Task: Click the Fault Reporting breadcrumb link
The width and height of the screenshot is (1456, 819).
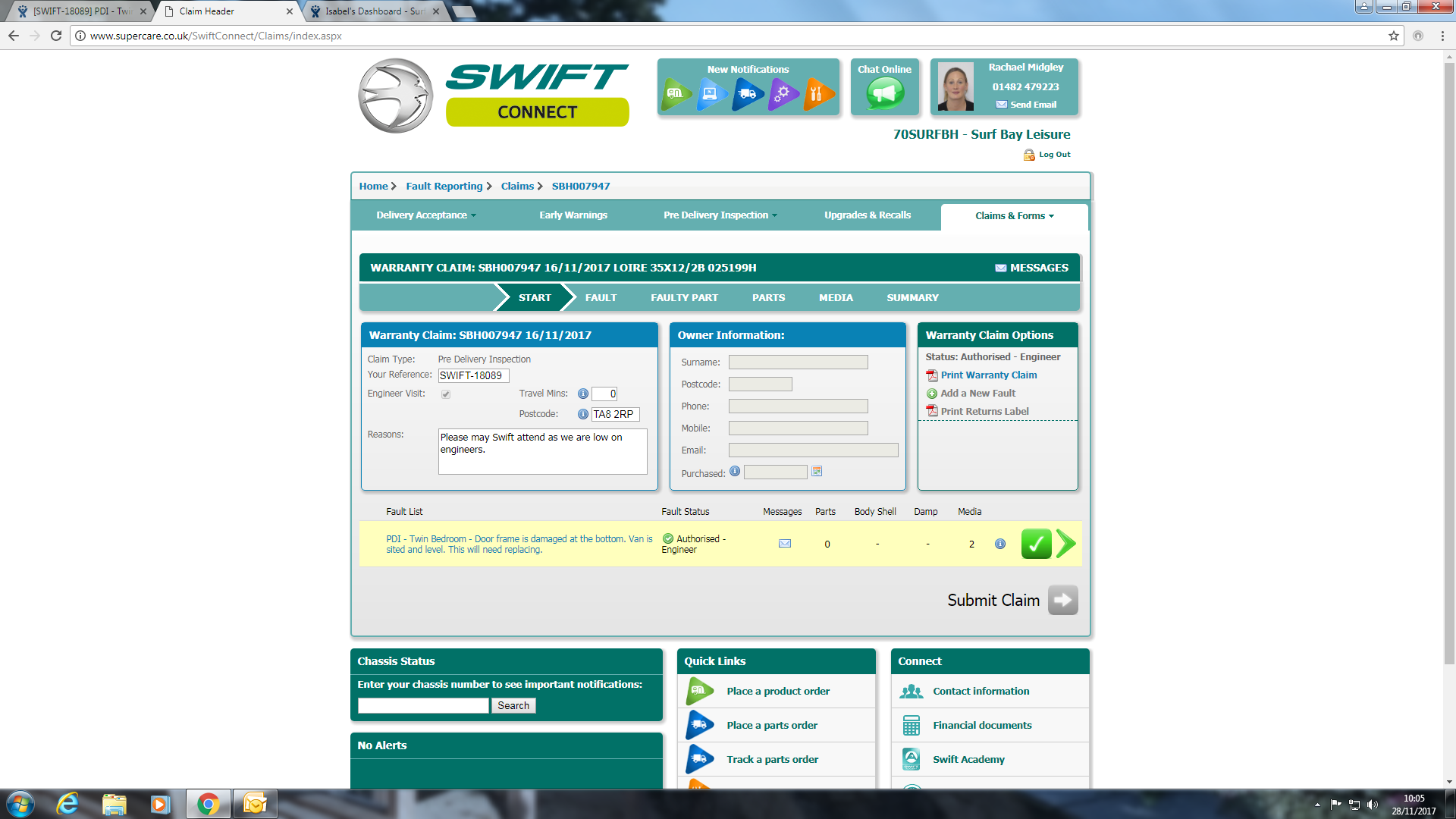Action: pyautogui.click(x=444, y=187)
